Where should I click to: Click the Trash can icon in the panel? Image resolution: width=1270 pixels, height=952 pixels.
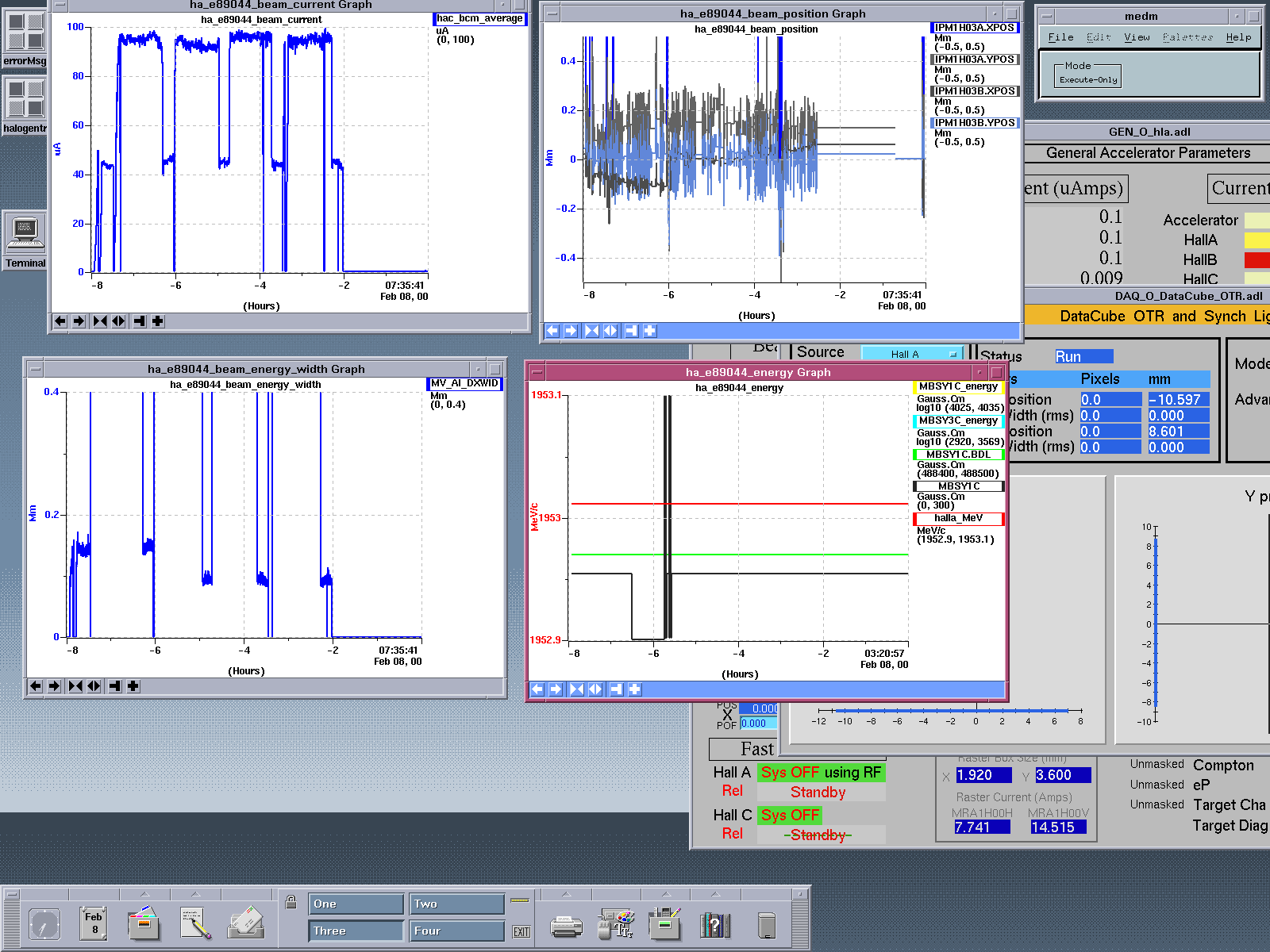[766, 925]
